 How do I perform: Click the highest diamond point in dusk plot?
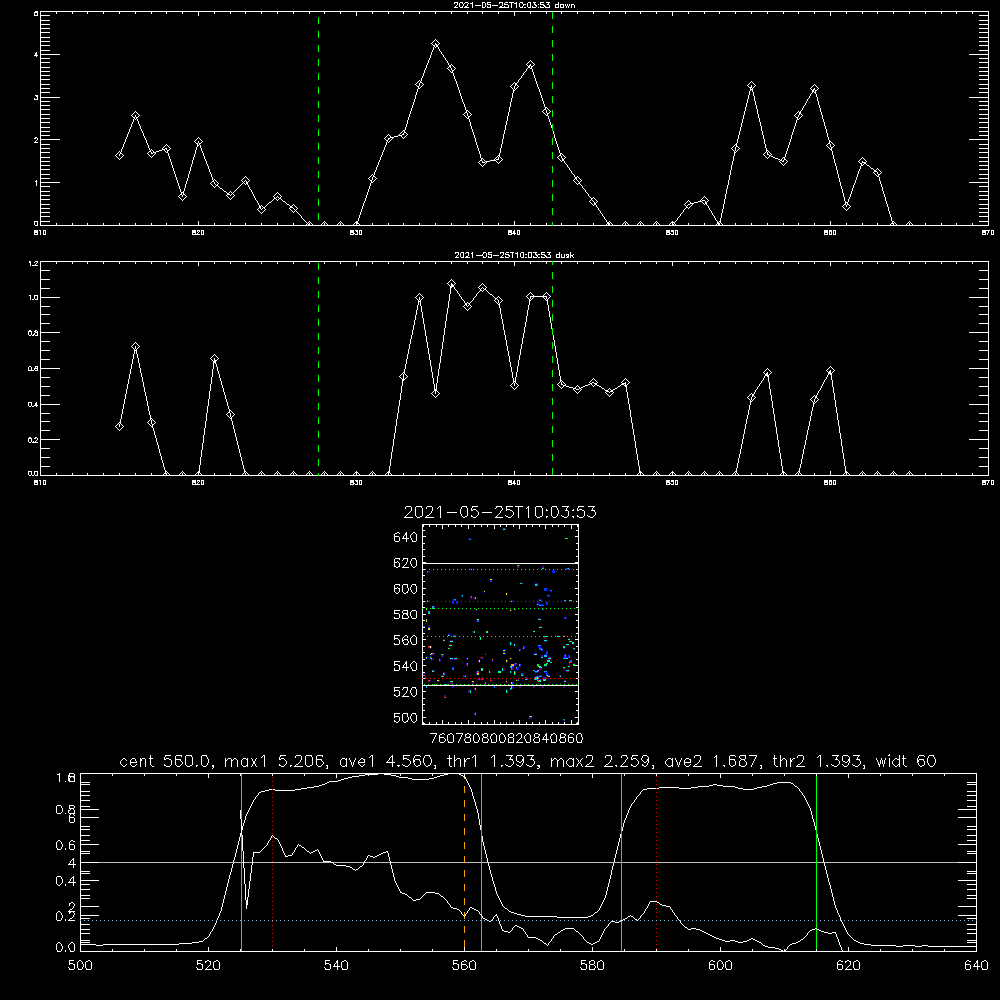pos(452,284)
